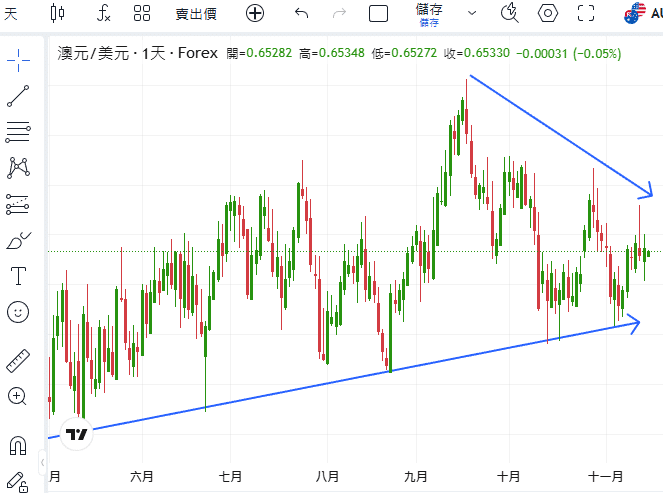The height and width of the screenshot is (493, 663).
Task: Select the forecast and measurement tool
Action: pyautogui.click(x=18, y=204)
